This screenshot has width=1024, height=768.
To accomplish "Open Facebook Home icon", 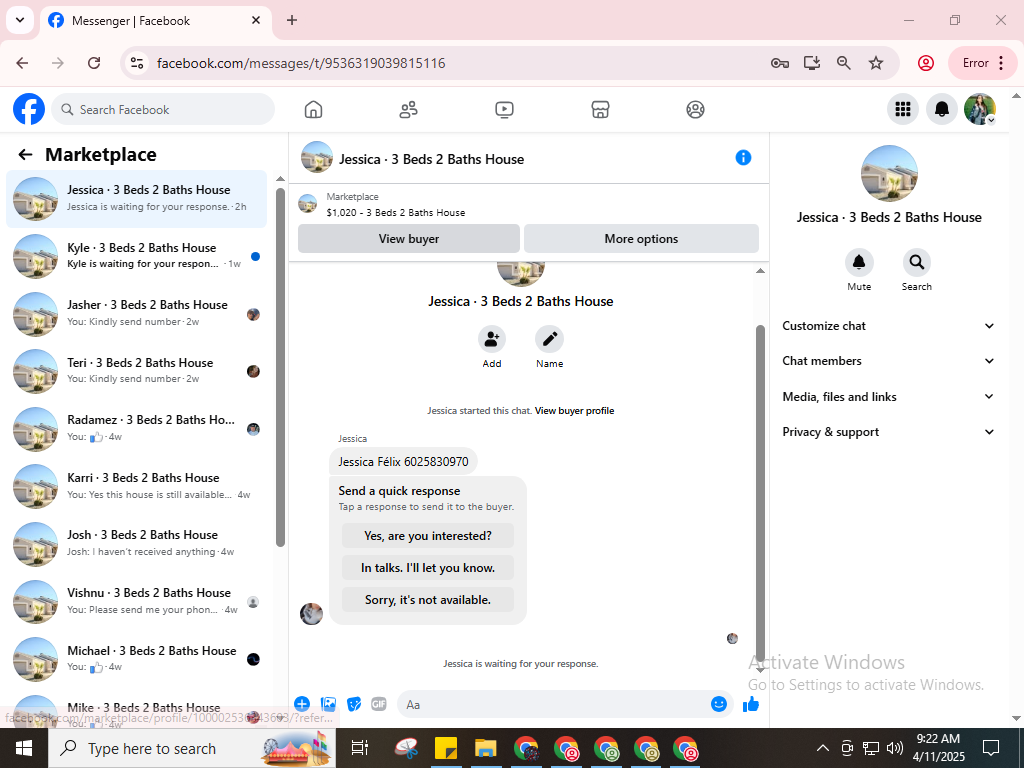I will pos(313,110).
